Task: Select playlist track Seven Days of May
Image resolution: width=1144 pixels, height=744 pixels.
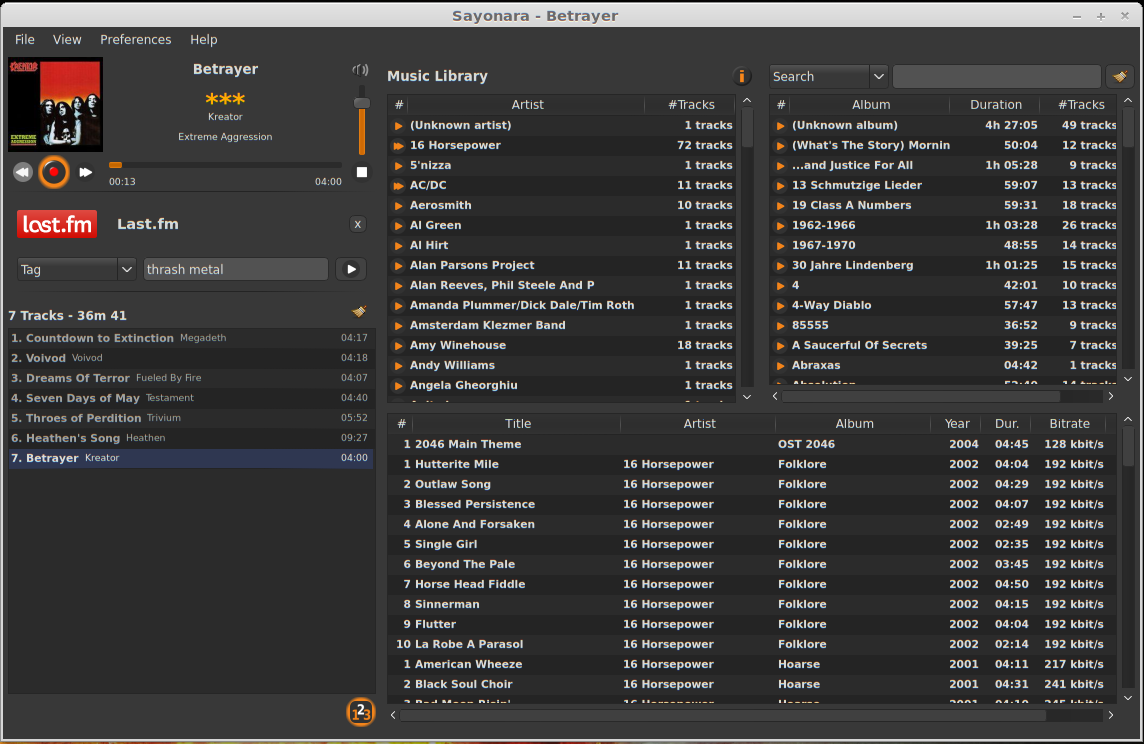Action: coord(190,398)
